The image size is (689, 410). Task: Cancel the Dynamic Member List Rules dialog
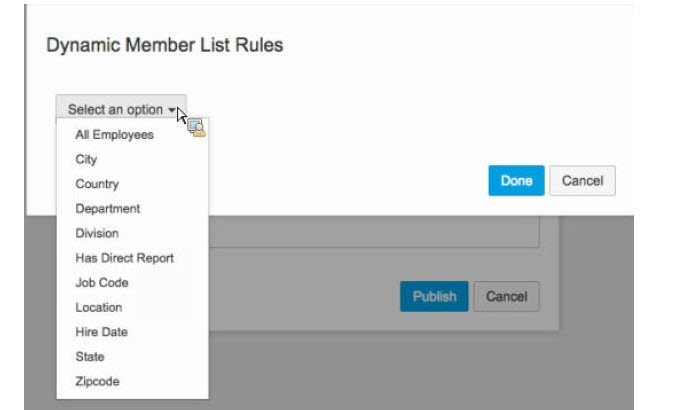583,181
